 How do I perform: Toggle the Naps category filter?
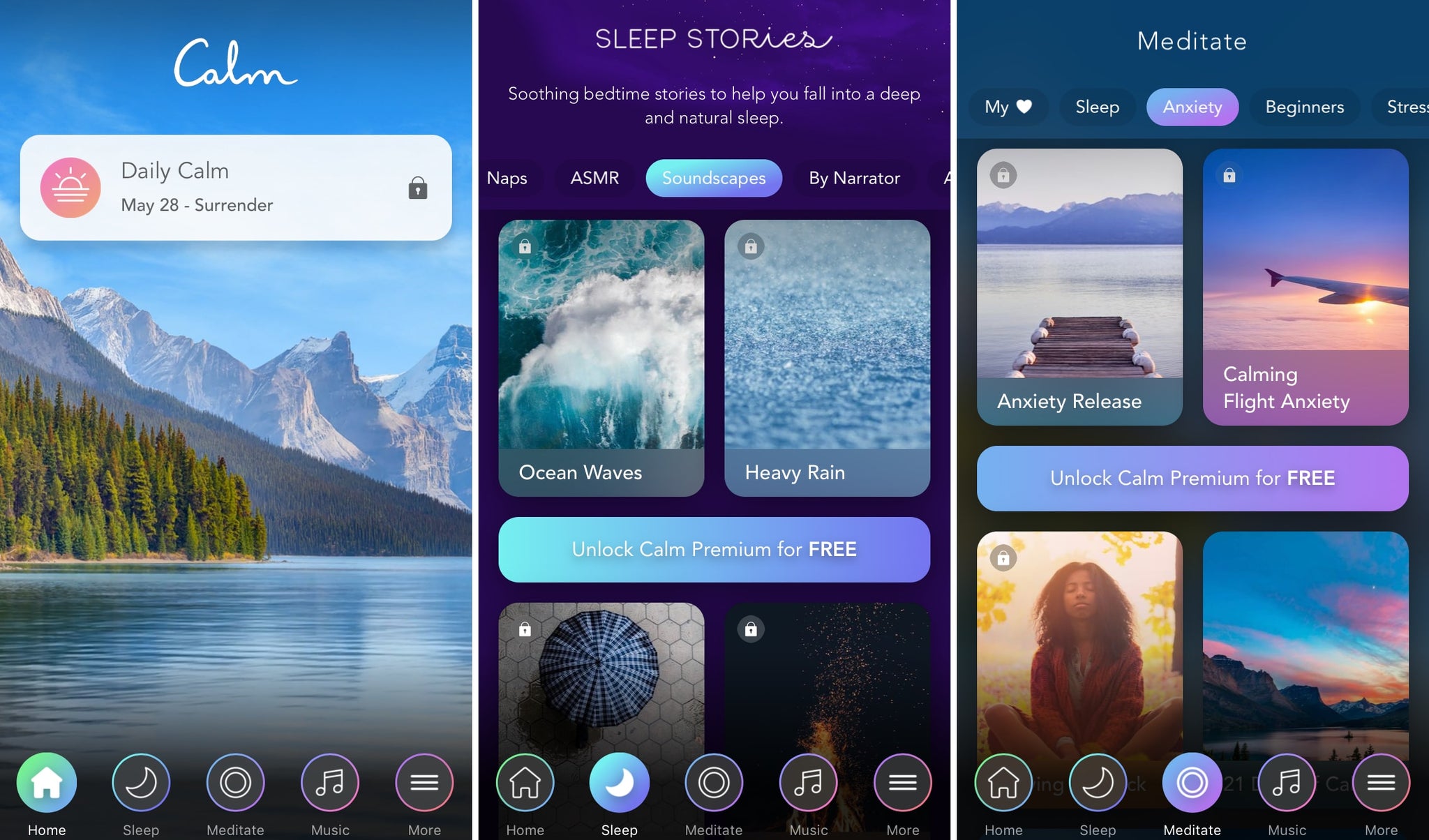pyautogui.click(x=507, y=178)
